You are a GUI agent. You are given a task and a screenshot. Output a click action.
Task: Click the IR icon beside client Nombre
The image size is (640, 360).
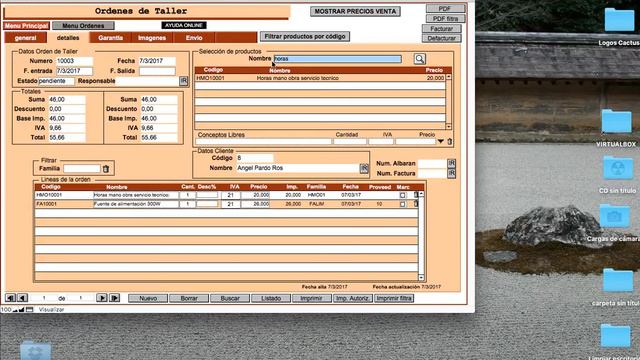click(x=364, y=168)
